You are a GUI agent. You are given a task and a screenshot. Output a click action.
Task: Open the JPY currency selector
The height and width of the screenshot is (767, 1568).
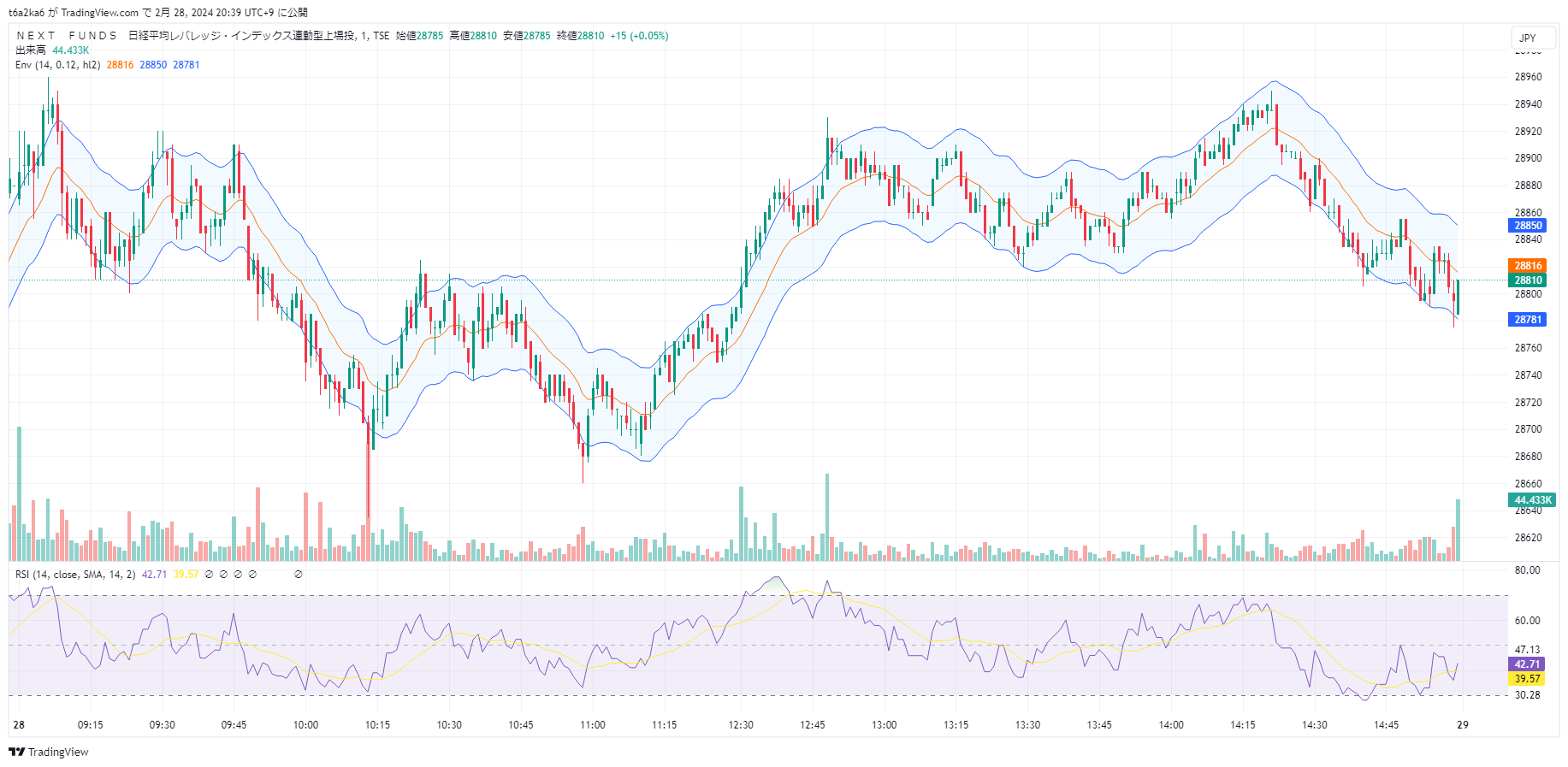1528,38
